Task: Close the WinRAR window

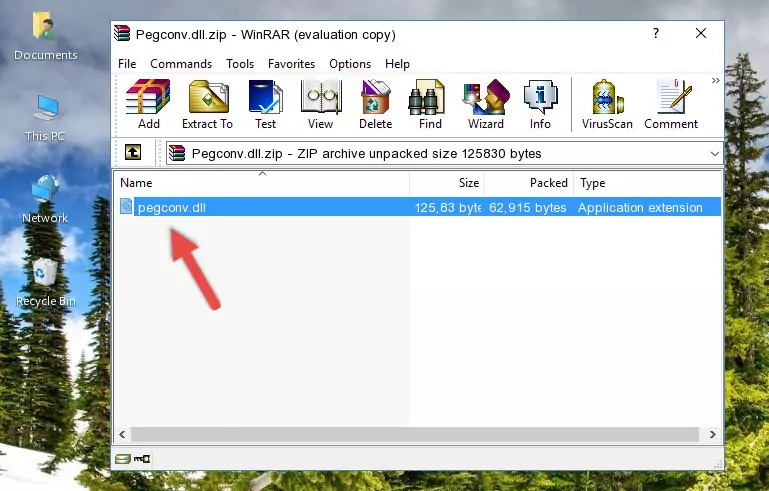Action: coord(701,33)
